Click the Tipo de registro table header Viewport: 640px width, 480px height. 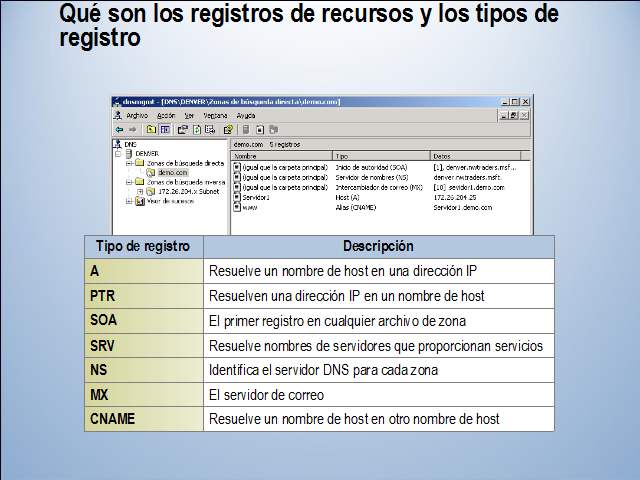pyautogui.click(x=144, y=247)
